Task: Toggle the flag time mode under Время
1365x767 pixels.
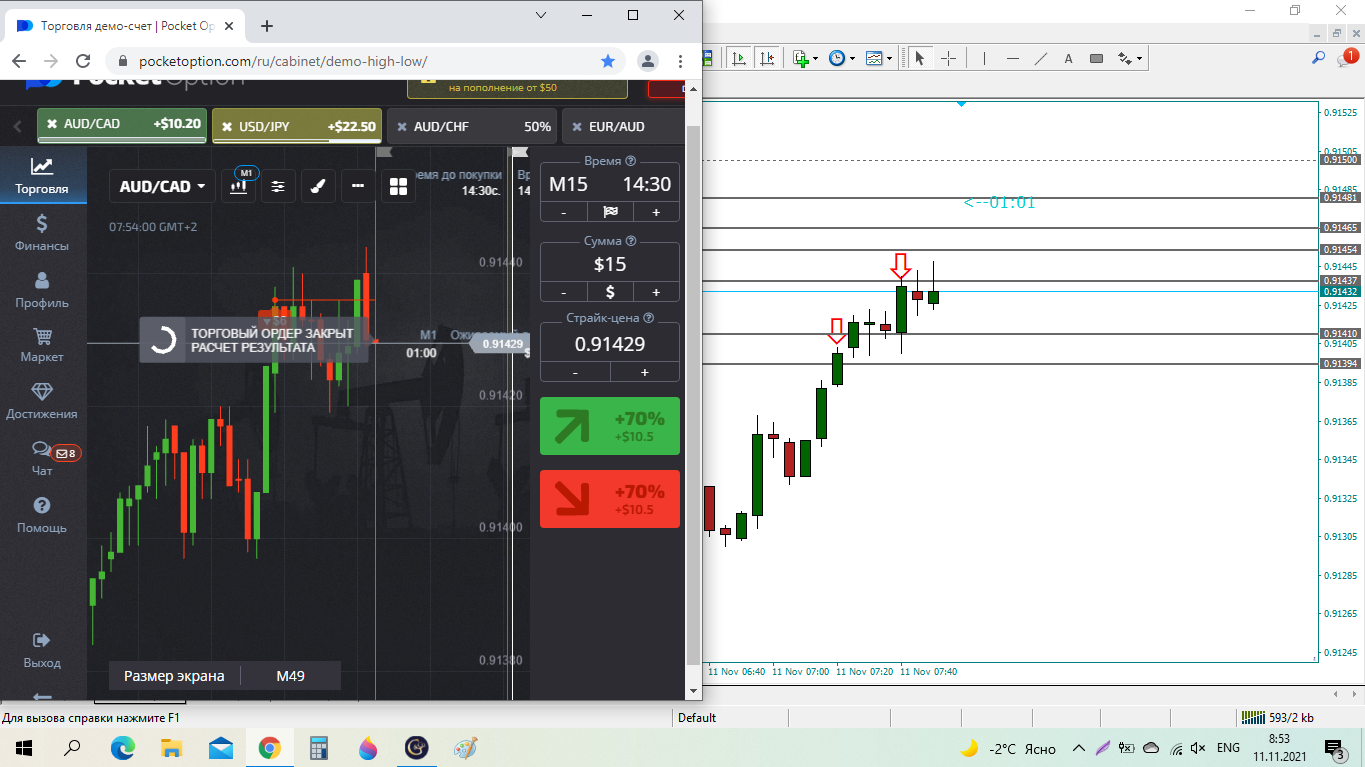Action: tap(610, 212)
